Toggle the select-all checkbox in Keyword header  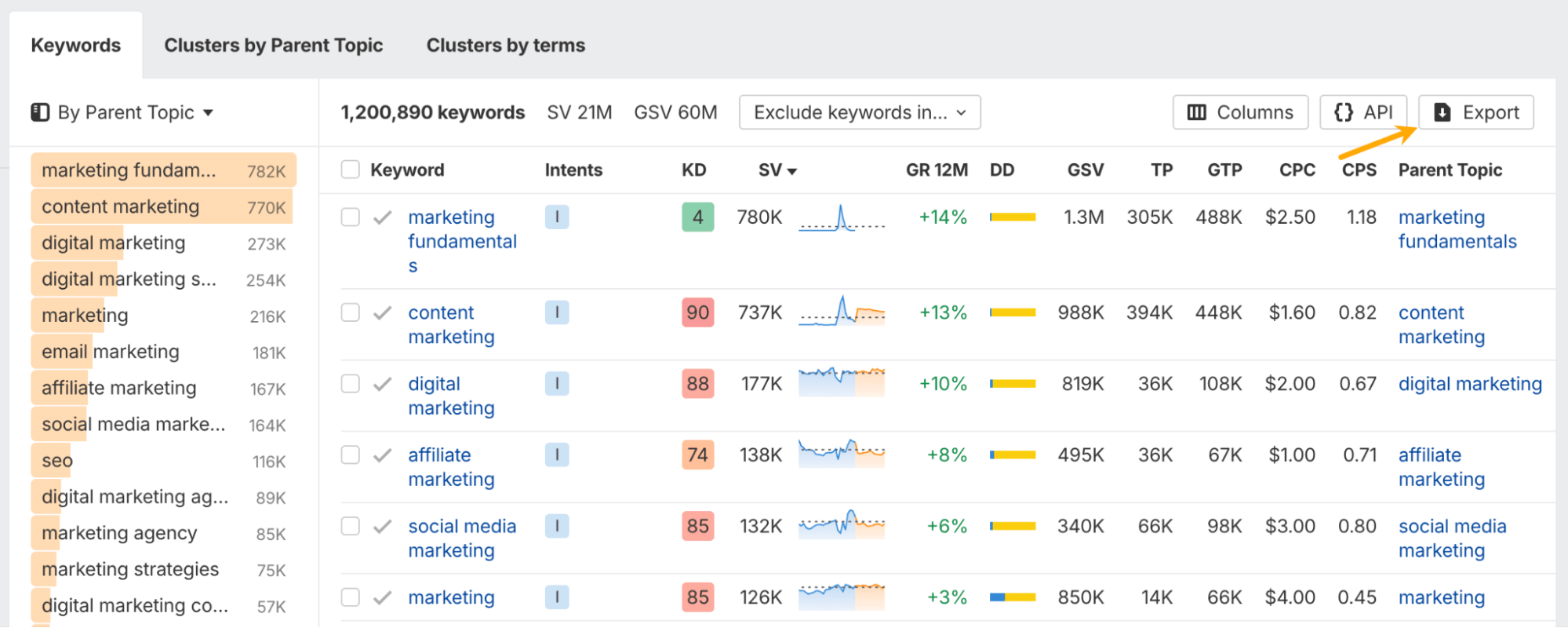click(x=351, y=170)
